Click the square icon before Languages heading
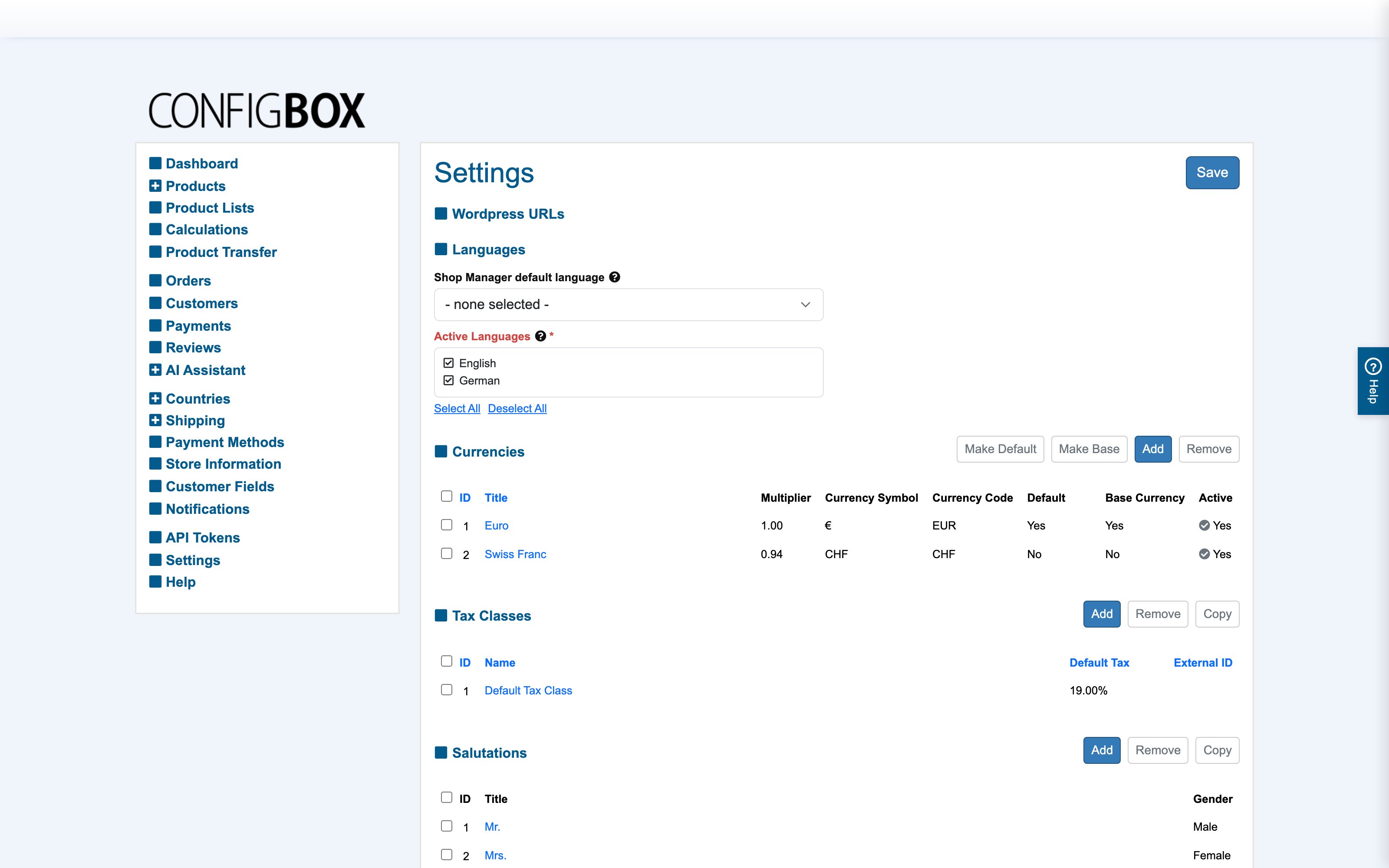The height and width of the screenshot is (868, 1389). (441, 249)
